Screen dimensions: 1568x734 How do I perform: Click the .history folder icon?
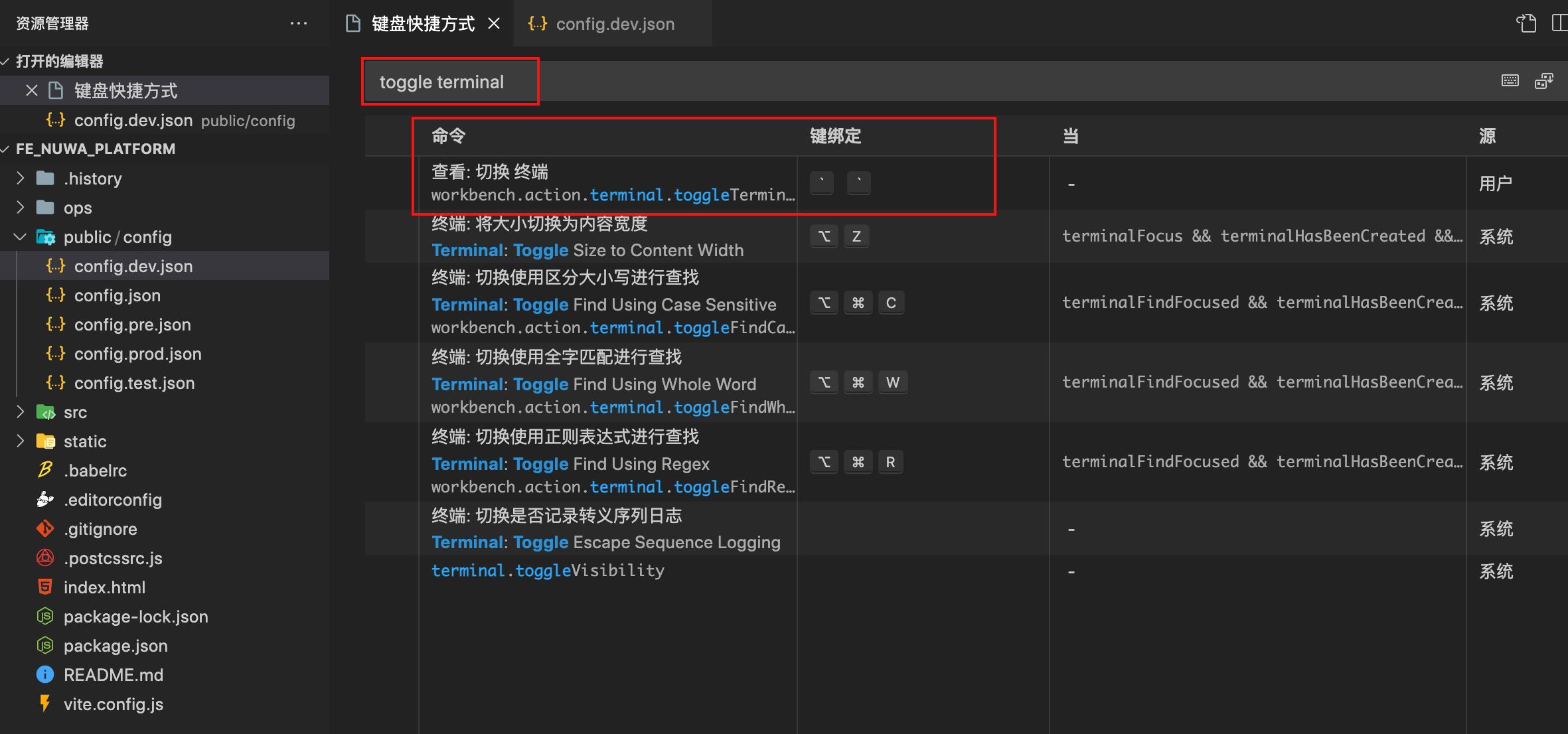45,178
